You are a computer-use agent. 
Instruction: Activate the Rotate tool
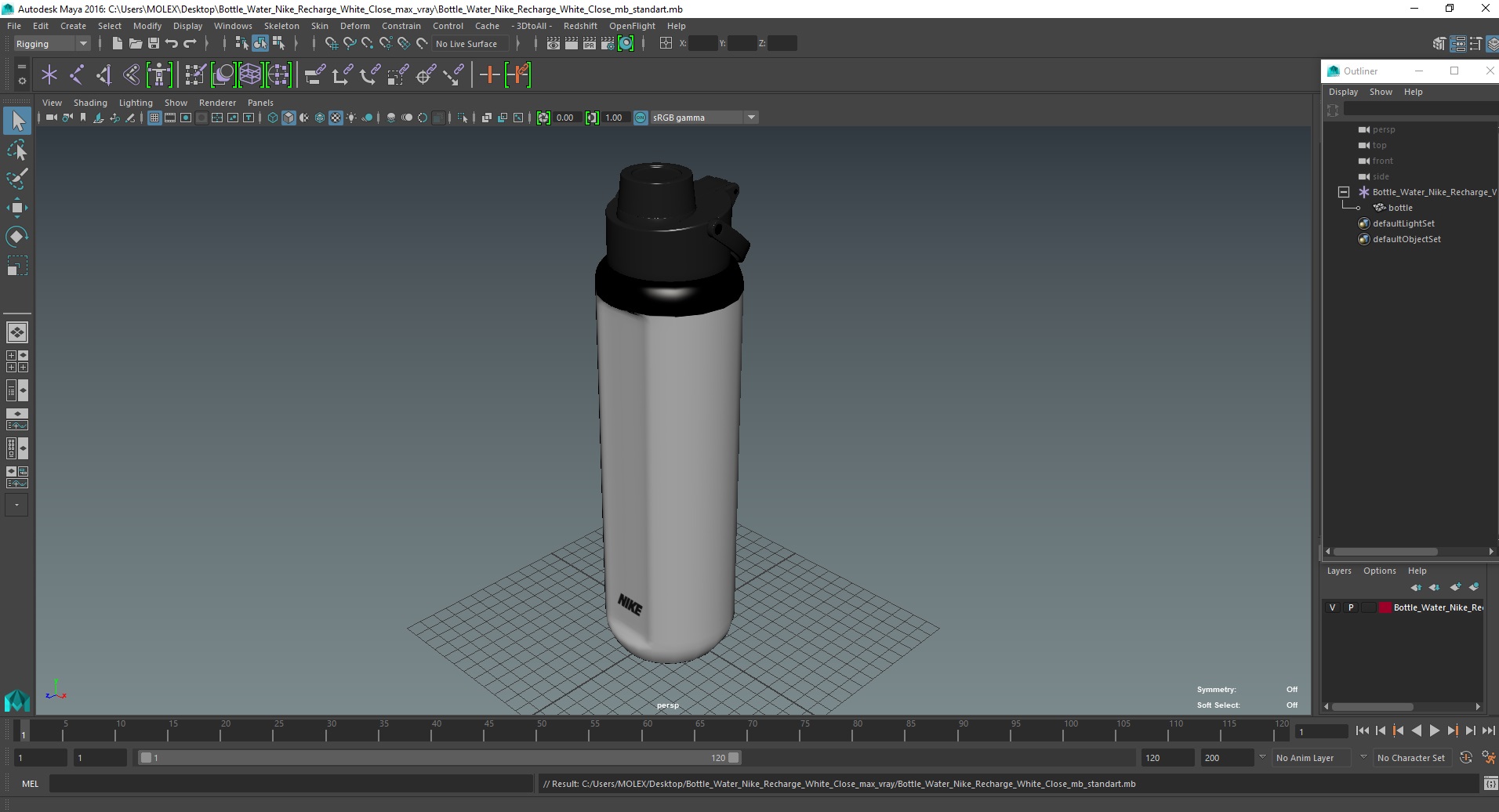[17, 237]
